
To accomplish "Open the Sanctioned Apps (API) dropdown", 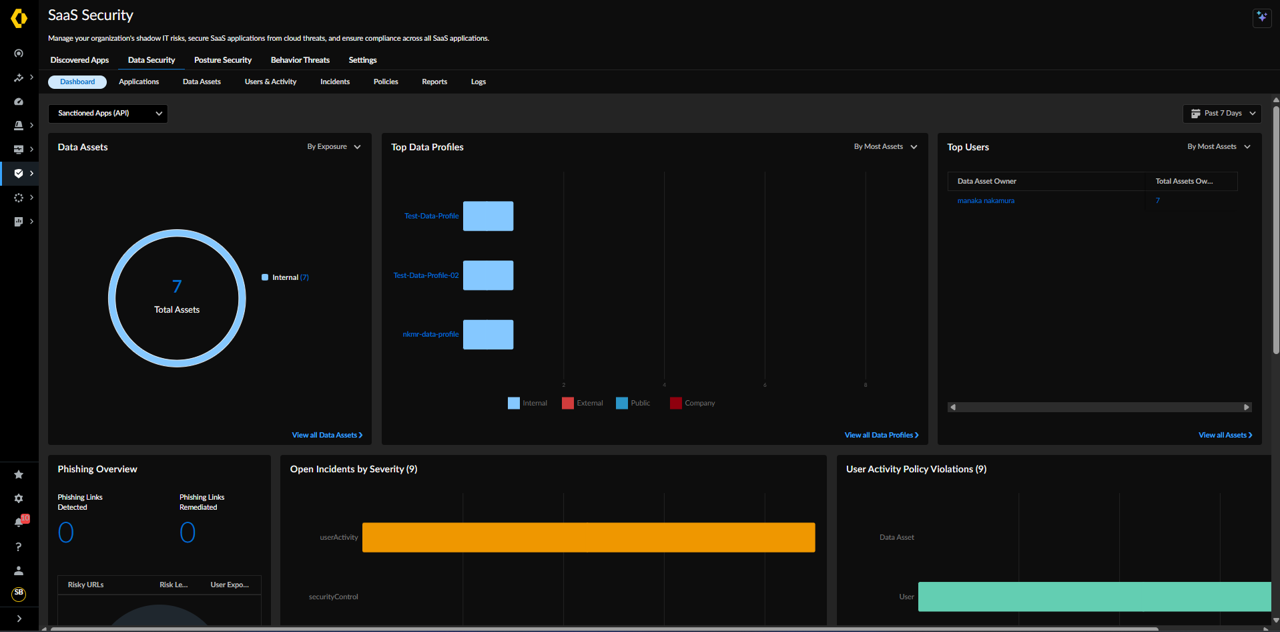I will pos(108,113).
